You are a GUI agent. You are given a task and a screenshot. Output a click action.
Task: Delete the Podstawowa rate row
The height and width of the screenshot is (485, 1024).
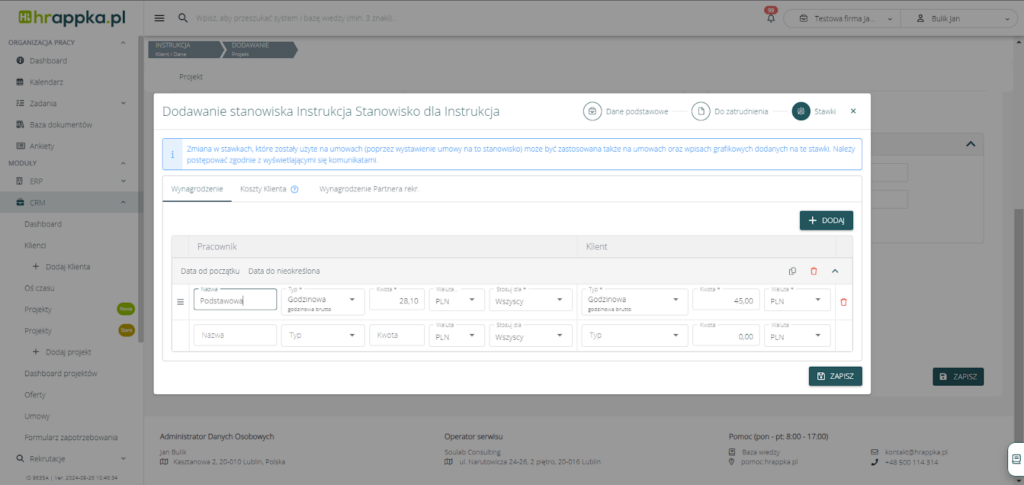coord(843,302)
